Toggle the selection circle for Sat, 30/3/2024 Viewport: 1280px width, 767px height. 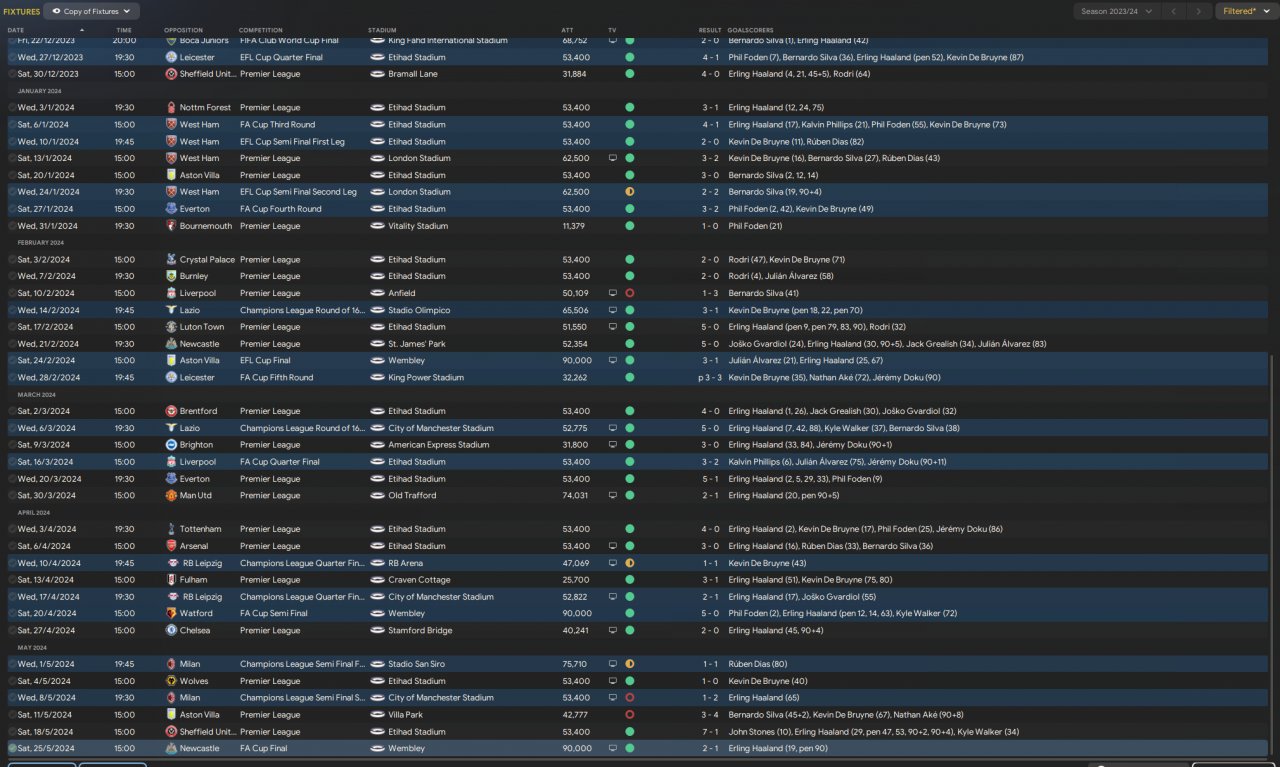[12, 495]
